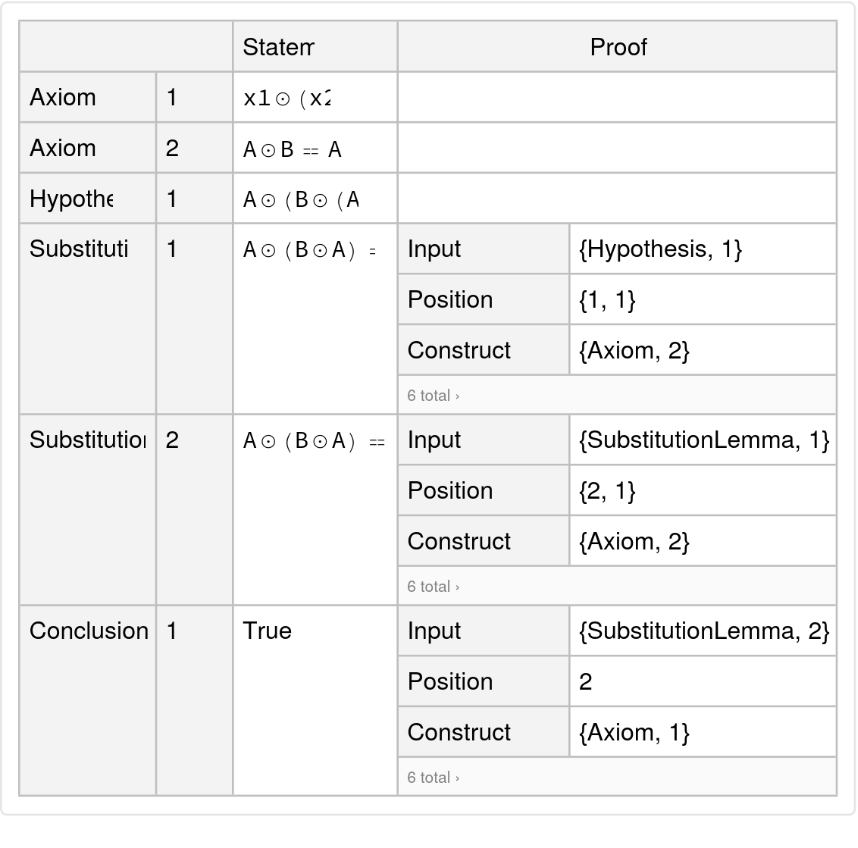Click the {SubstitutionLemma, 2} input value
The height and width of the screenshot is (848, 858).
click(x=703, y=631)
